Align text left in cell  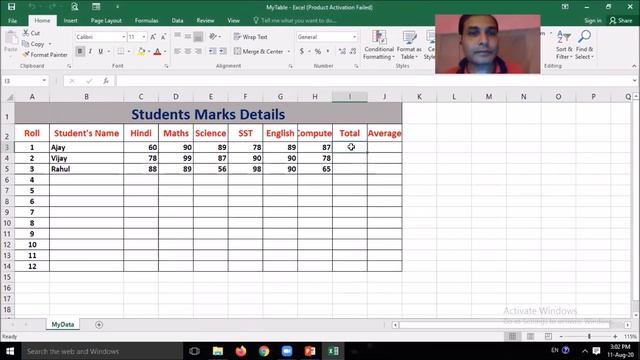pos(178,51)
